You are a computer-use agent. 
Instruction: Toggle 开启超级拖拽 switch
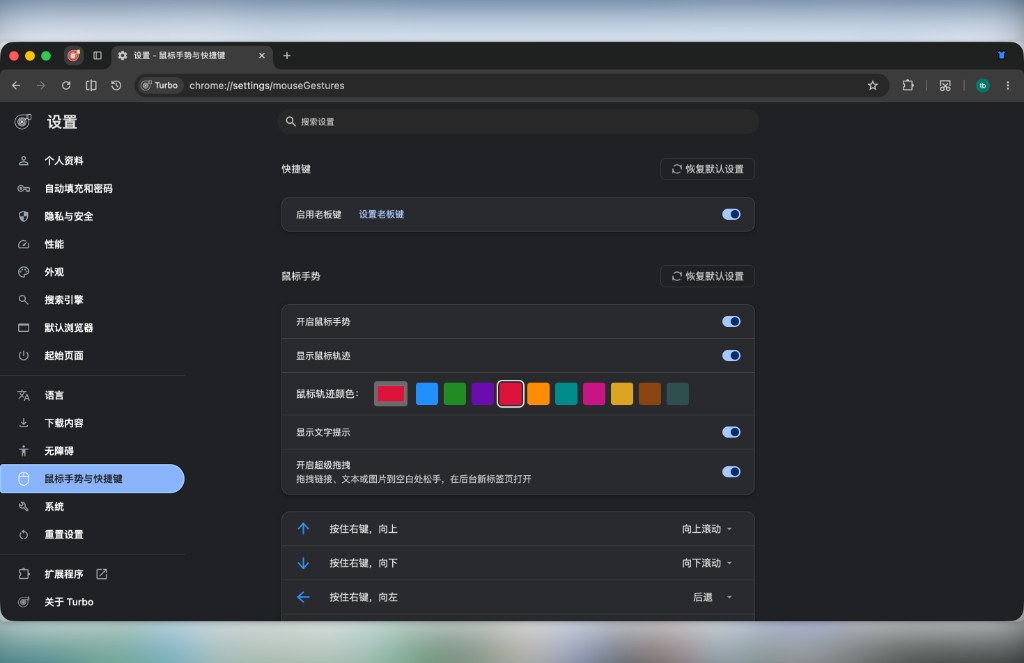click(x=731, y=472)
